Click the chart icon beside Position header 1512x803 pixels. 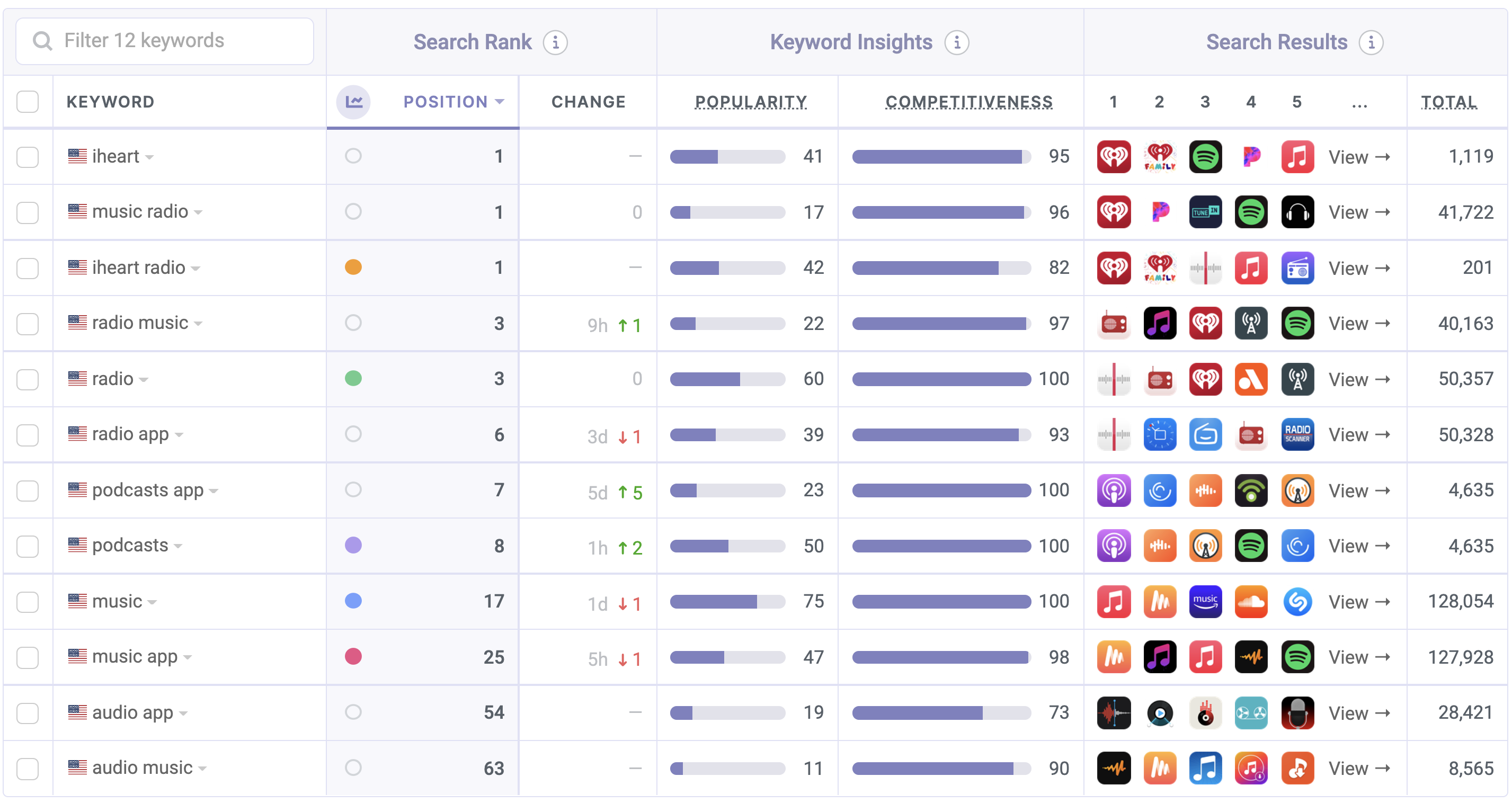point(353,102)
